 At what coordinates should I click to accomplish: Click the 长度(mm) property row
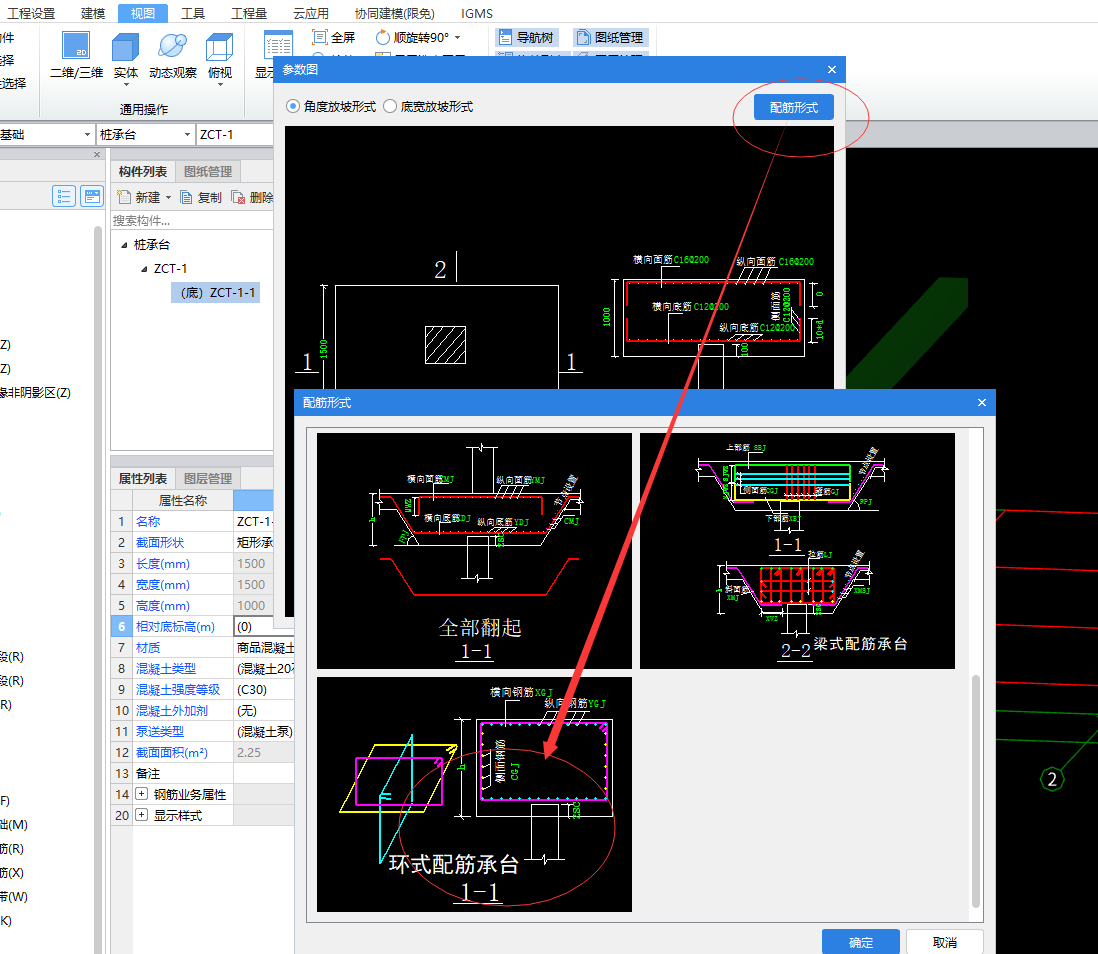[x=202, y=563]
